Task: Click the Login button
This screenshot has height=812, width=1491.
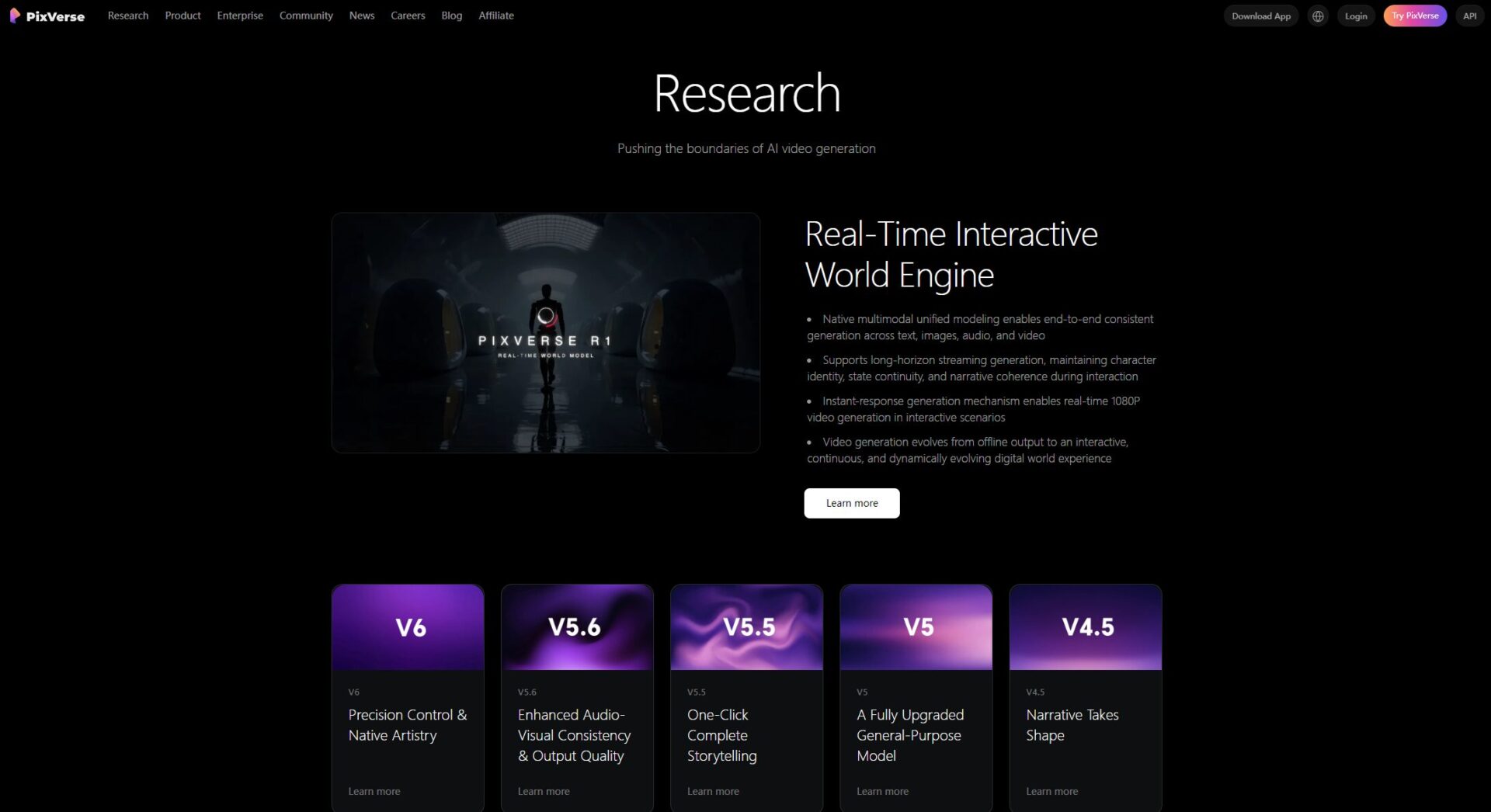Action: 1356,16
